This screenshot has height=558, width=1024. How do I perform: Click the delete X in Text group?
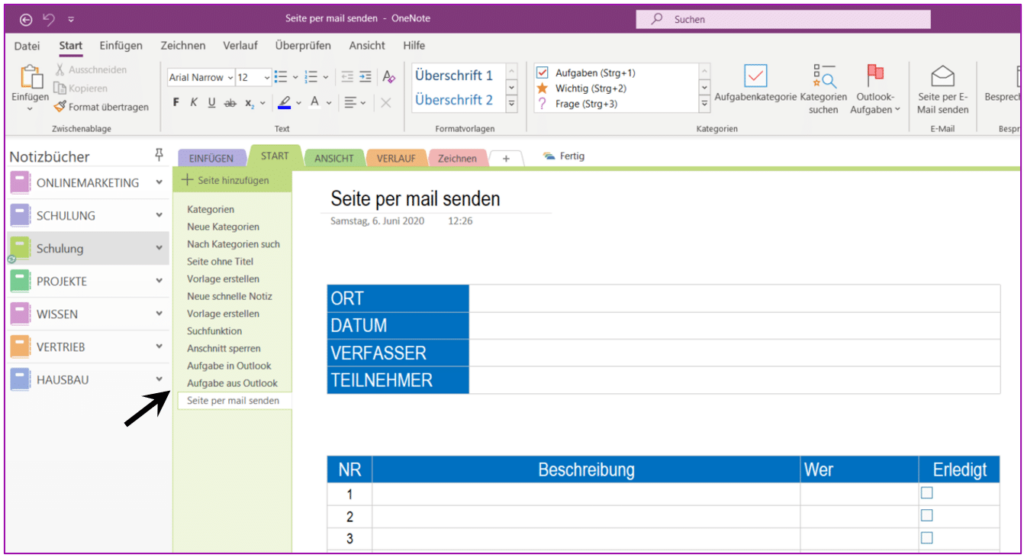point(386,103)
